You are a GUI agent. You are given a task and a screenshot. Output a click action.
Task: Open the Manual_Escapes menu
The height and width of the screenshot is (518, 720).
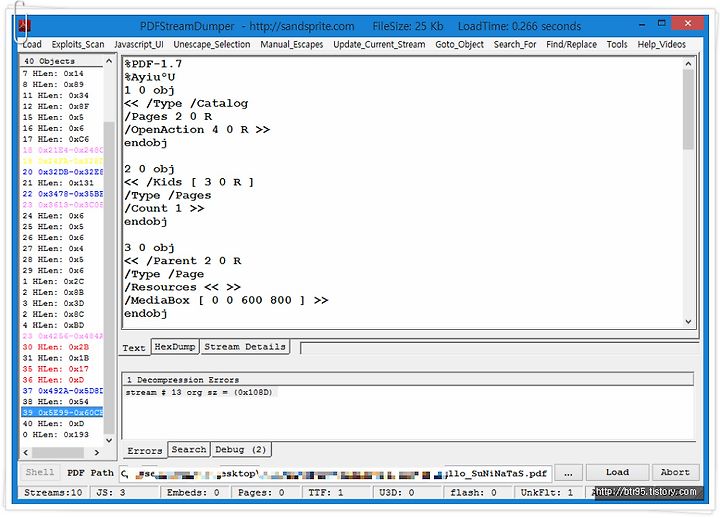292,45
